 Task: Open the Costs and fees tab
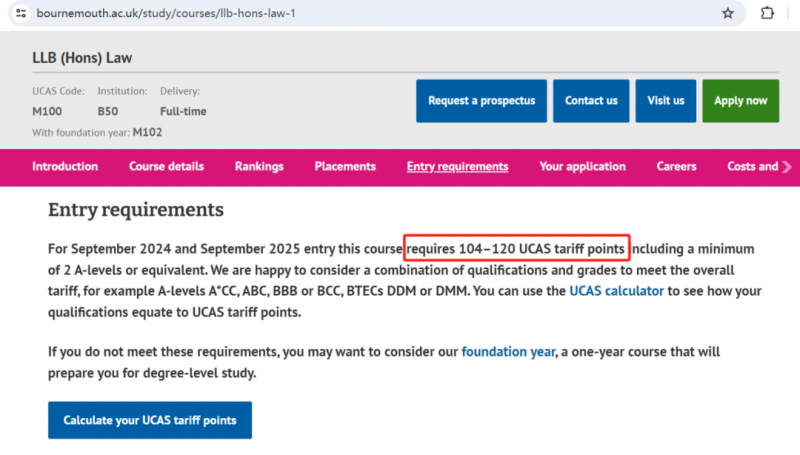click(x=753, y=167)
